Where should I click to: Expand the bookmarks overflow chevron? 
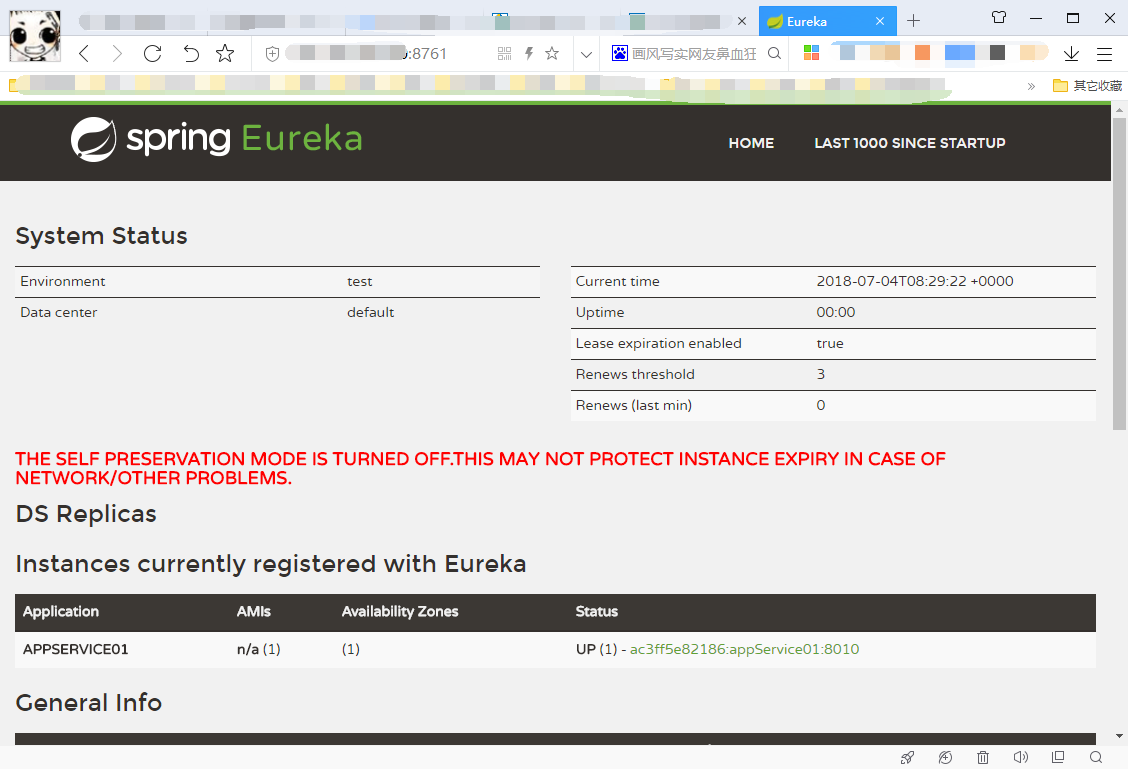click(x=1032, y=86)
